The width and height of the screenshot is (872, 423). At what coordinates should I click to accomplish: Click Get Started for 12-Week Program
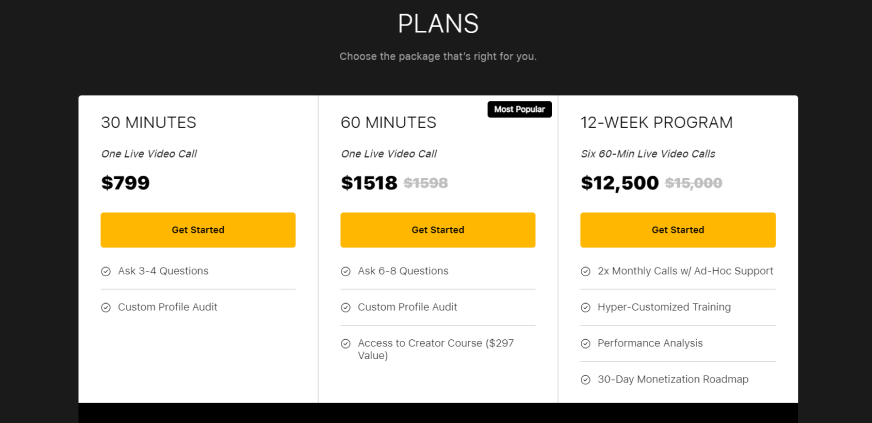(x=678, y=230)
